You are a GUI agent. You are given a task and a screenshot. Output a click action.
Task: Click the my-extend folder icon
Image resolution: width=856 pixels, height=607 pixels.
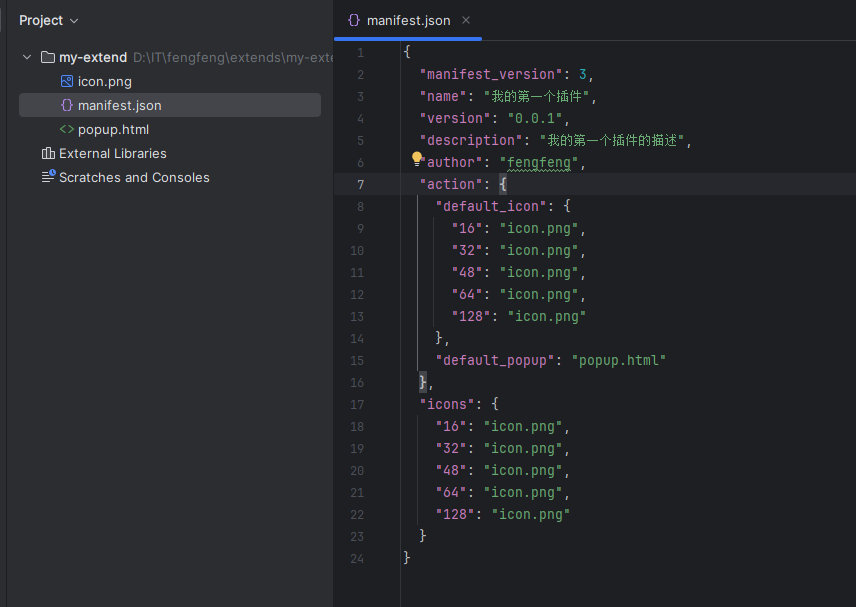(48, 58)
